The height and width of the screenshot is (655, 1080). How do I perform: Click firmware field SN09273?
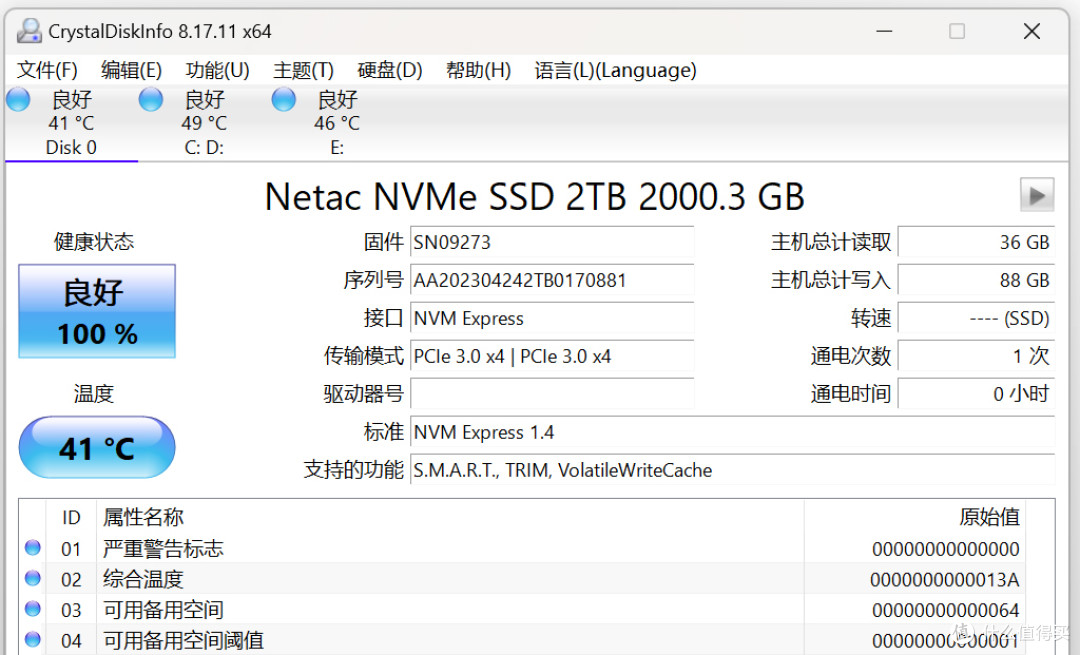tap(552, 242)
